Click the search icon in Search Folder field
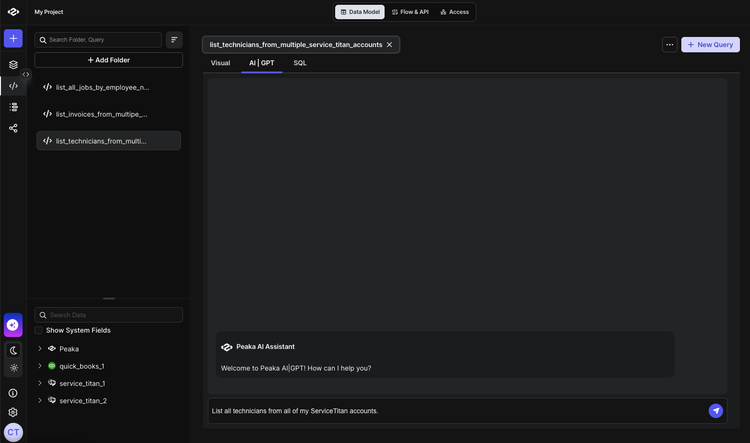 click(x=43, y=40)
